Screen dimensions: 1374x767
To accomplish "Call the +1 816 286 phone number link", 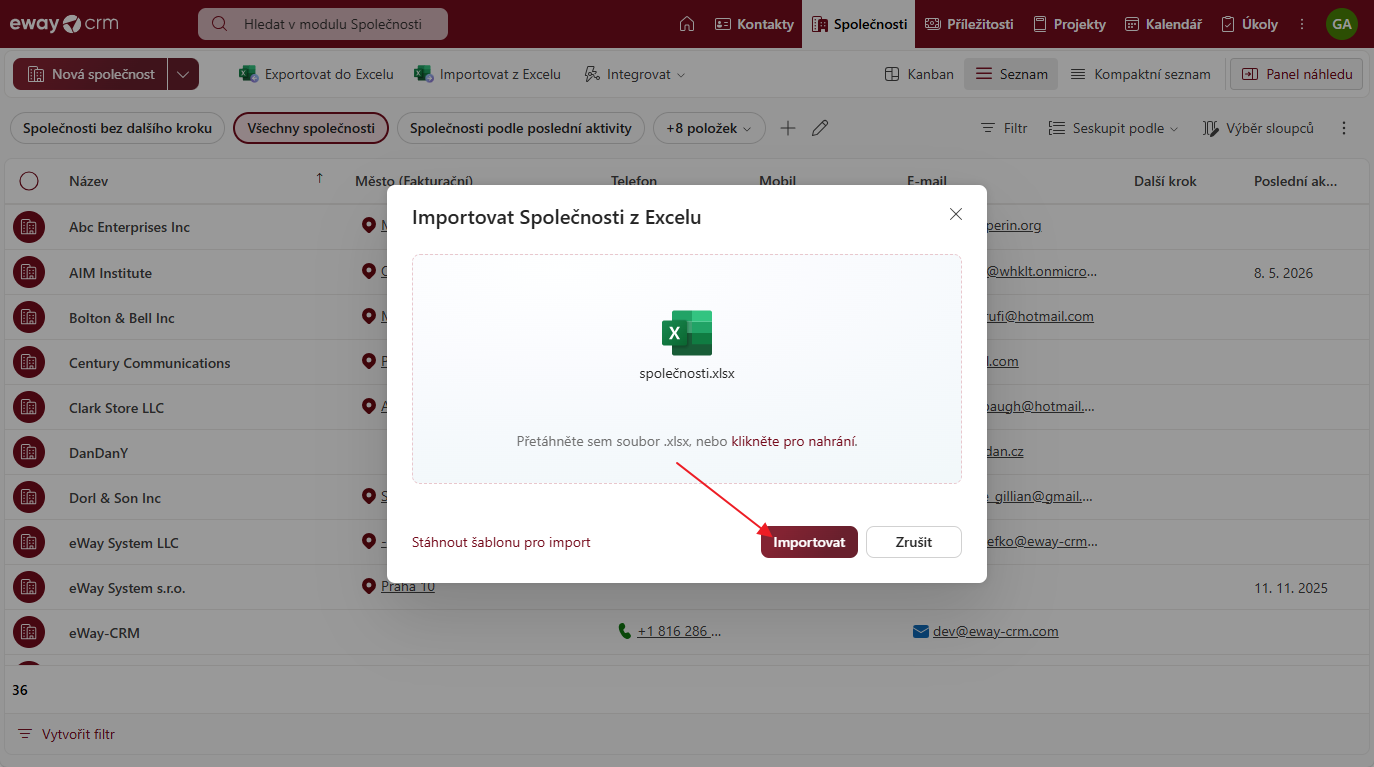I will click(x=678, y=631).
